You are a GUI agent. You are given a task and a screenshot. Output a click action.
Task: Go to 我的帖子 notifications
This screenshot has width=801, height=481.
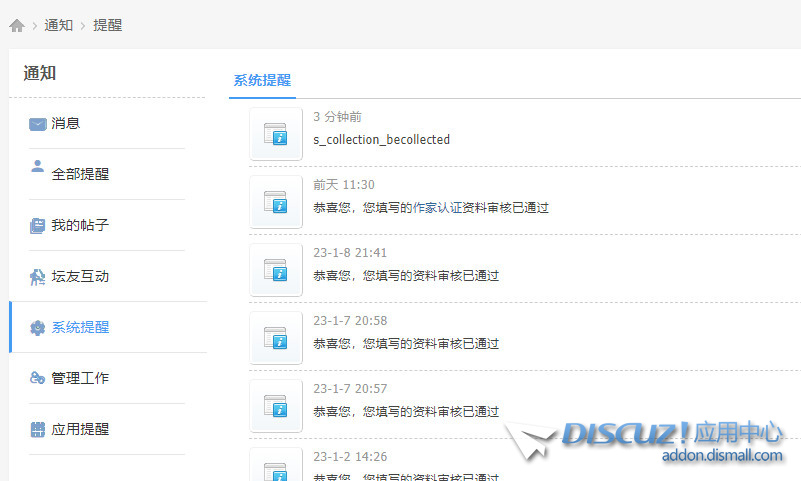click(x=80, y=226)
